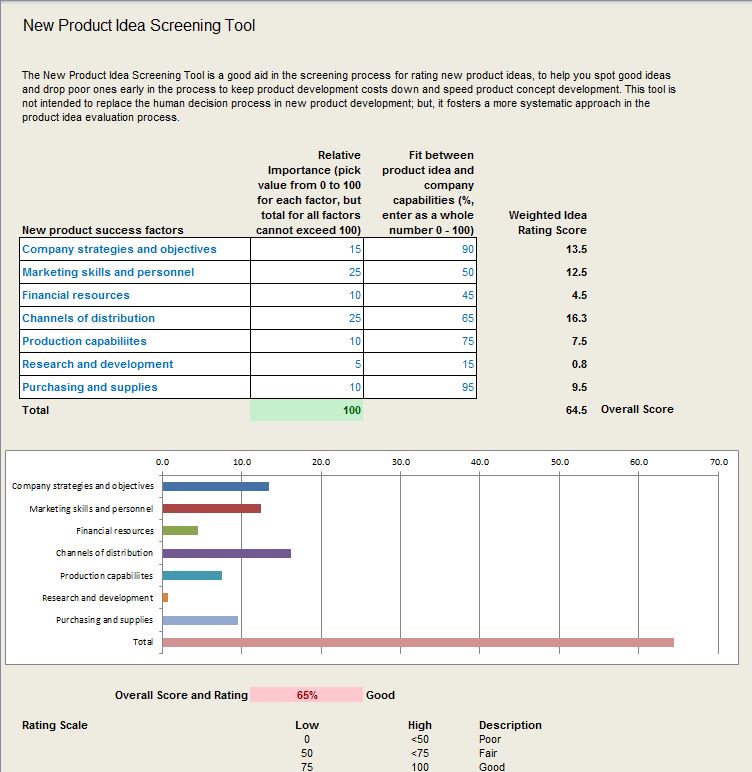Click the 'Purchasing and supplies' factor cell

coord(135,387)
